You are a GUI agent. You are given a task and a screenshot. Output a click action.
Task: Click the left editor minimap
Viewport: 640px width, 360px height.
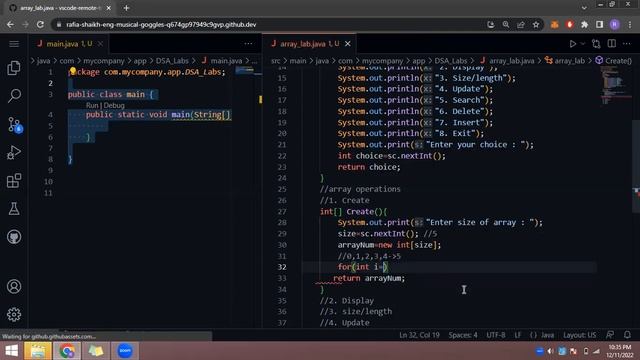[x=247, y=70]
